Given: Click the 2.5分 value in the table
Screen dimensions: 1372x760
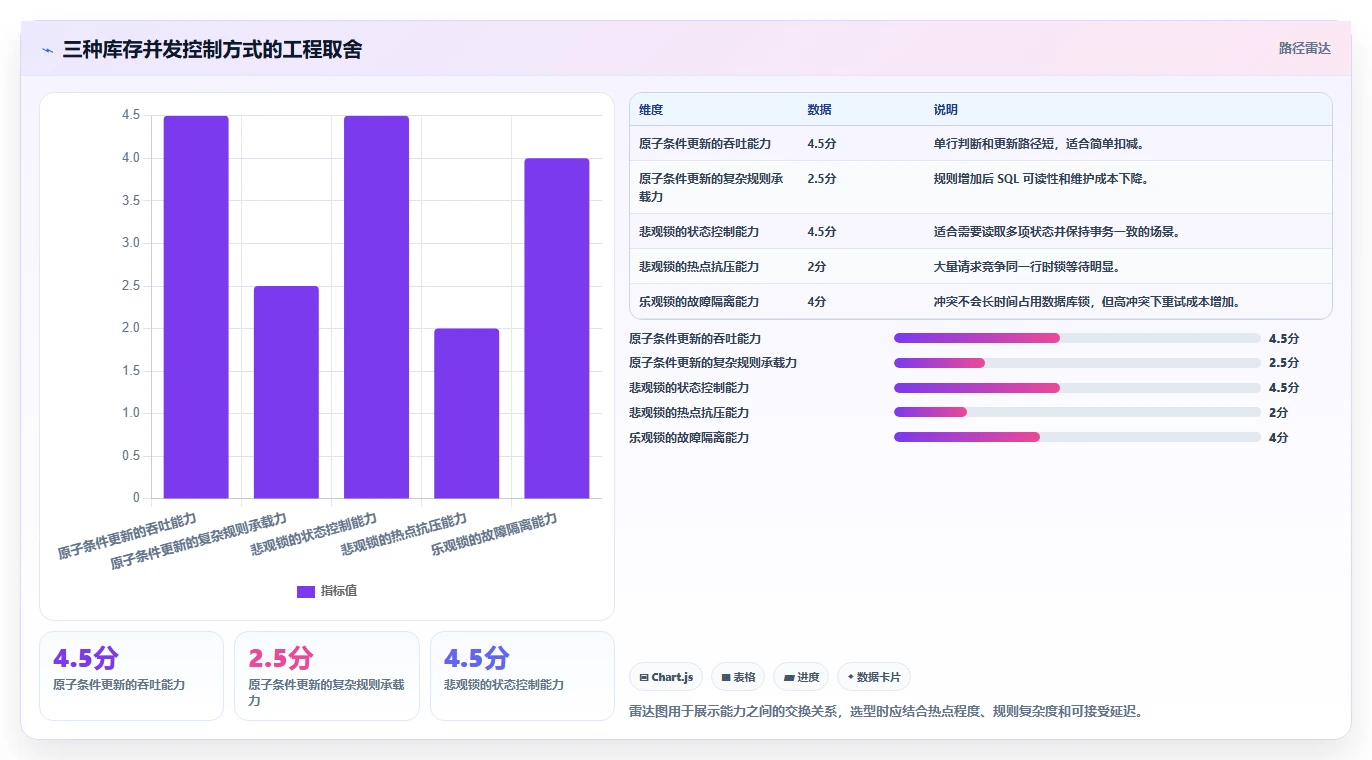Looking at the screenshot, I should pyautogui.click(x=822, y=179).
